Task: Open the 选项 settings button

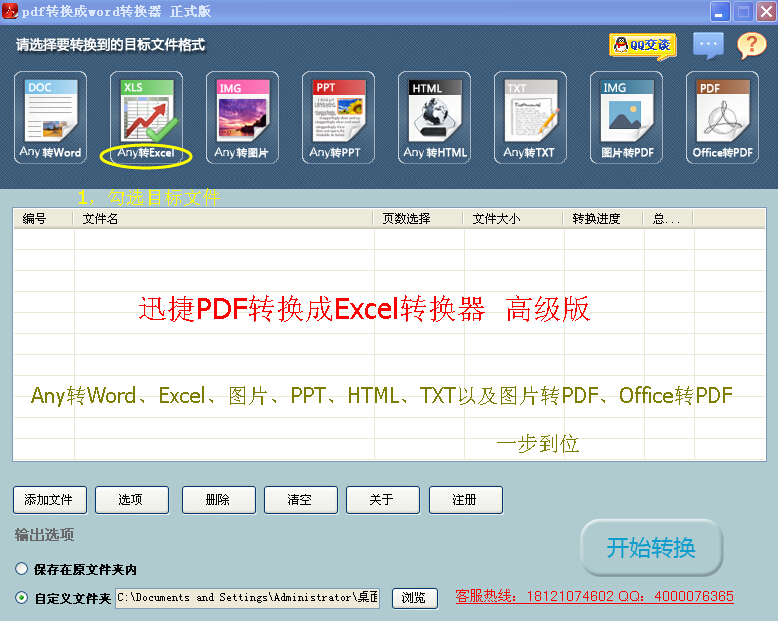Action: click(x=131, y=499)
